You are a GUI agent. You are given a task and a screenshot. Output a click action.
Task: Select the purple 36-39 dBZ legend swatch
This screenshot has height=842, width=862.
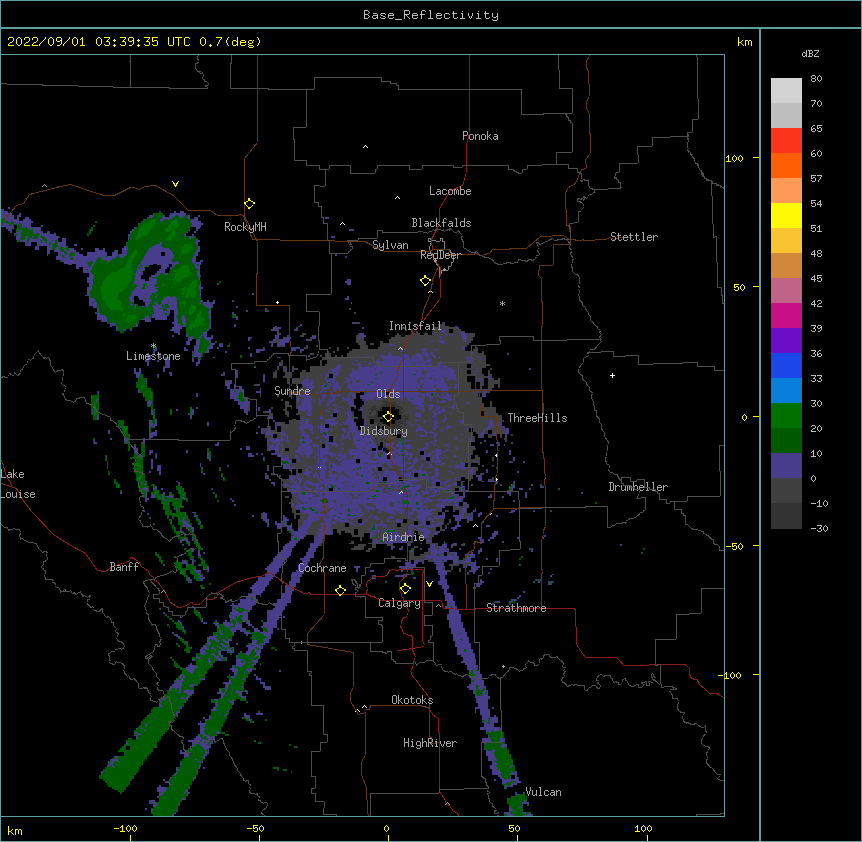click(x=786, y=341)
